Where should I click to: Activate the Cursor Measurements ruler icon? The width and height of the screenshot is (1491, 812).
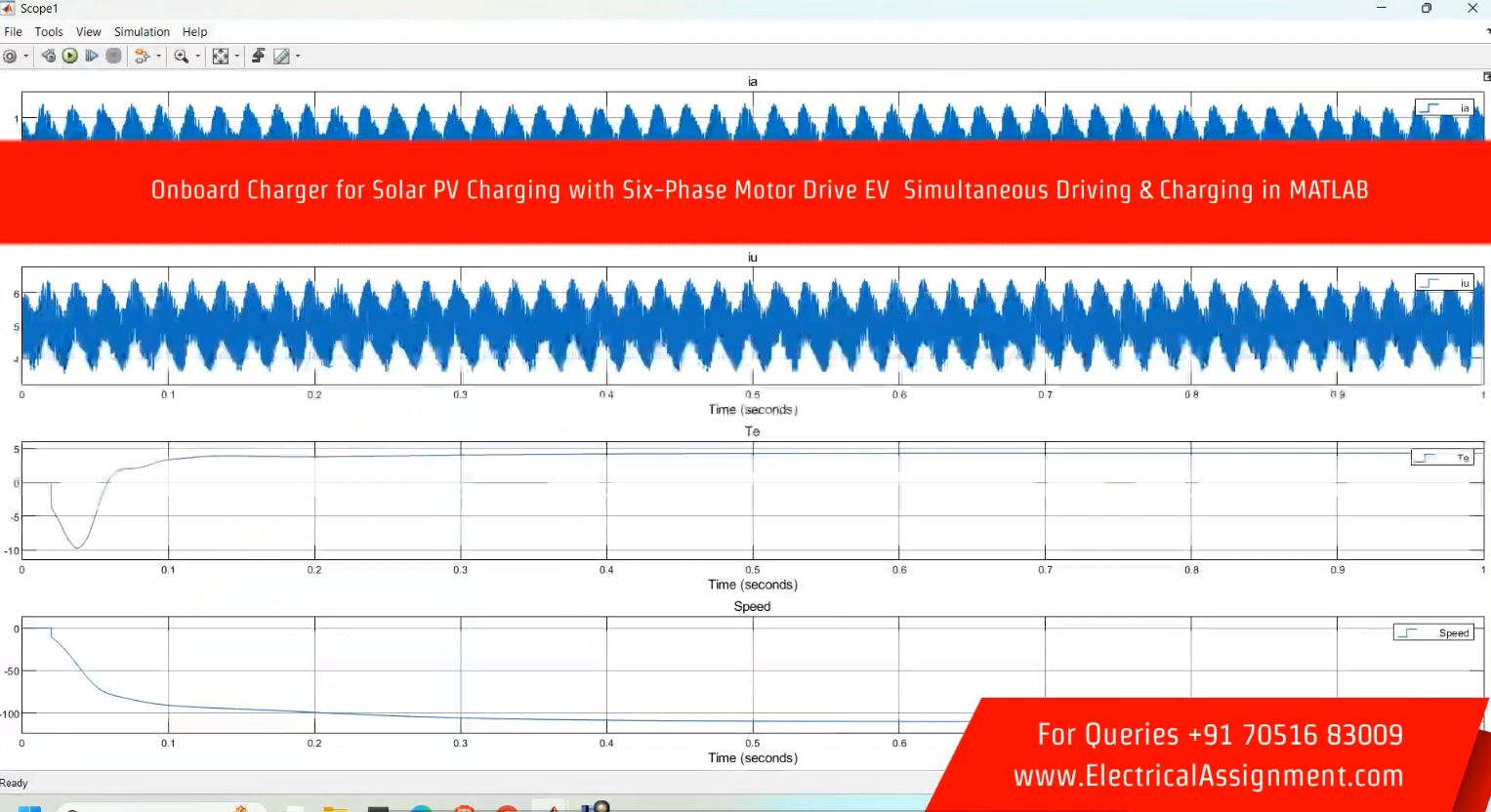click(281, 57)
